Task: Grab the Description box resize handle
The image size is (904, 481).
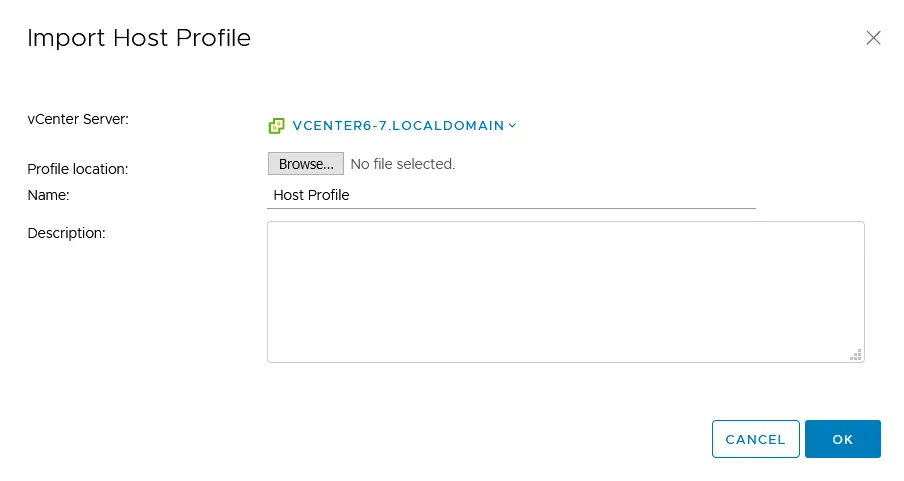Action: pos(856,354)
